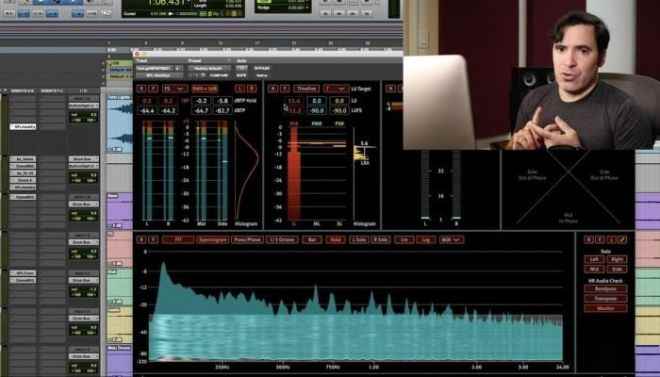Viewport: 660px width, 377px height.
Task: Click the wrench settings icon in solo panel
Action: pos(623,240)
